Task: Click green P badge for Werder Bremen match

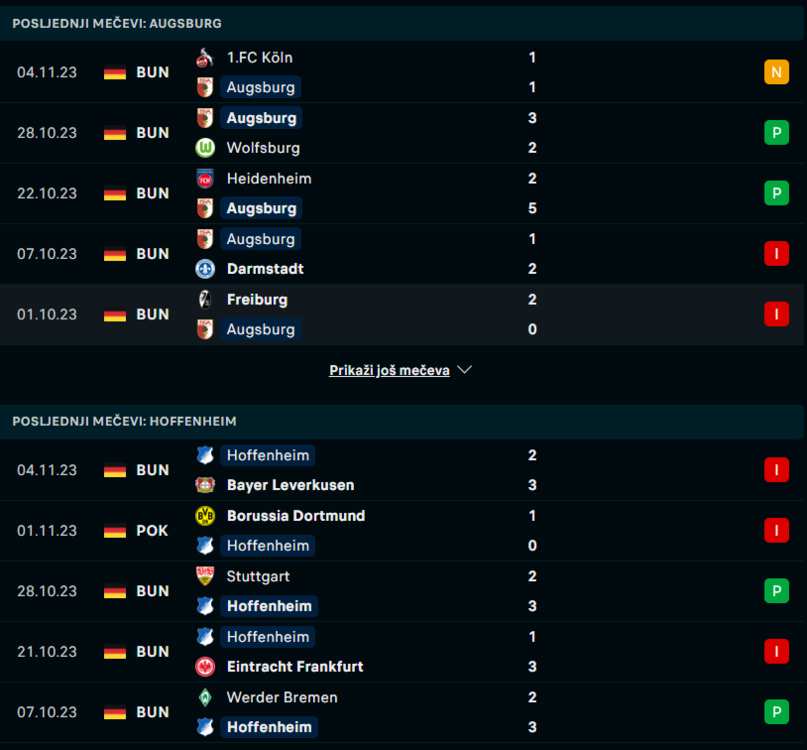Action: point(776,712)
